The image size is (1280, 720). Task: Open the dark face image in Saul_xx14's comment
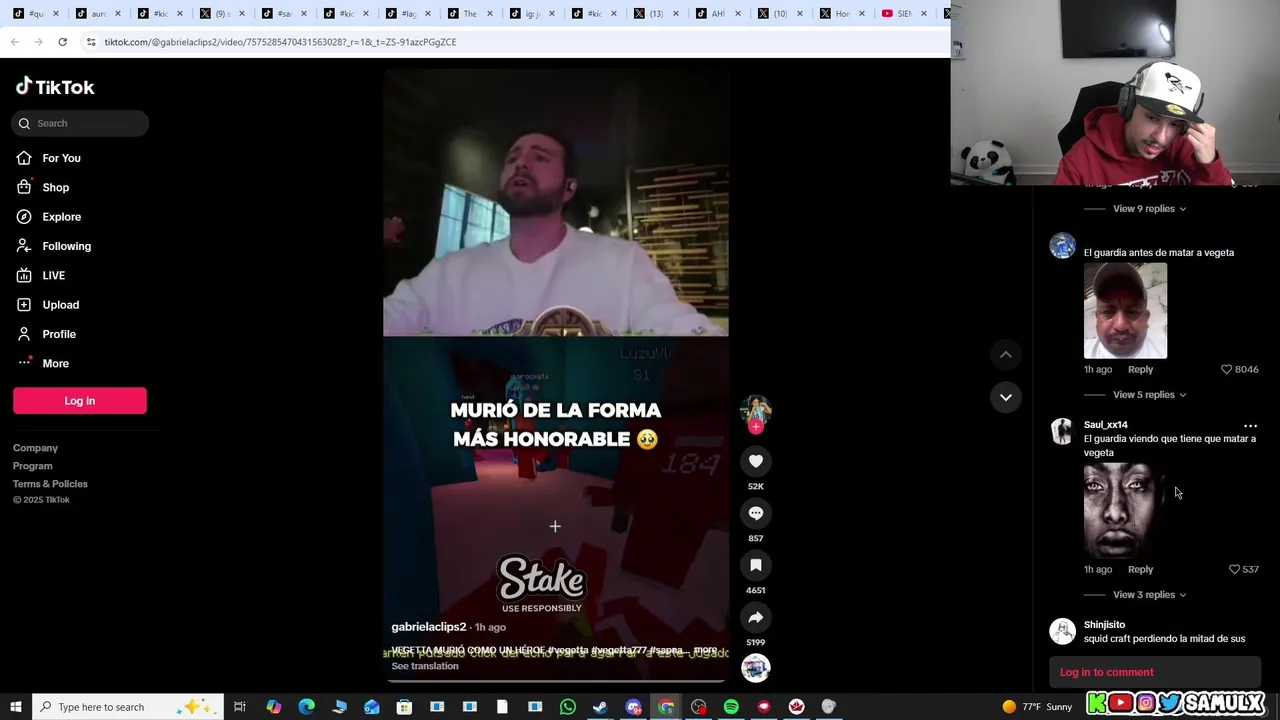[1125, 511]
